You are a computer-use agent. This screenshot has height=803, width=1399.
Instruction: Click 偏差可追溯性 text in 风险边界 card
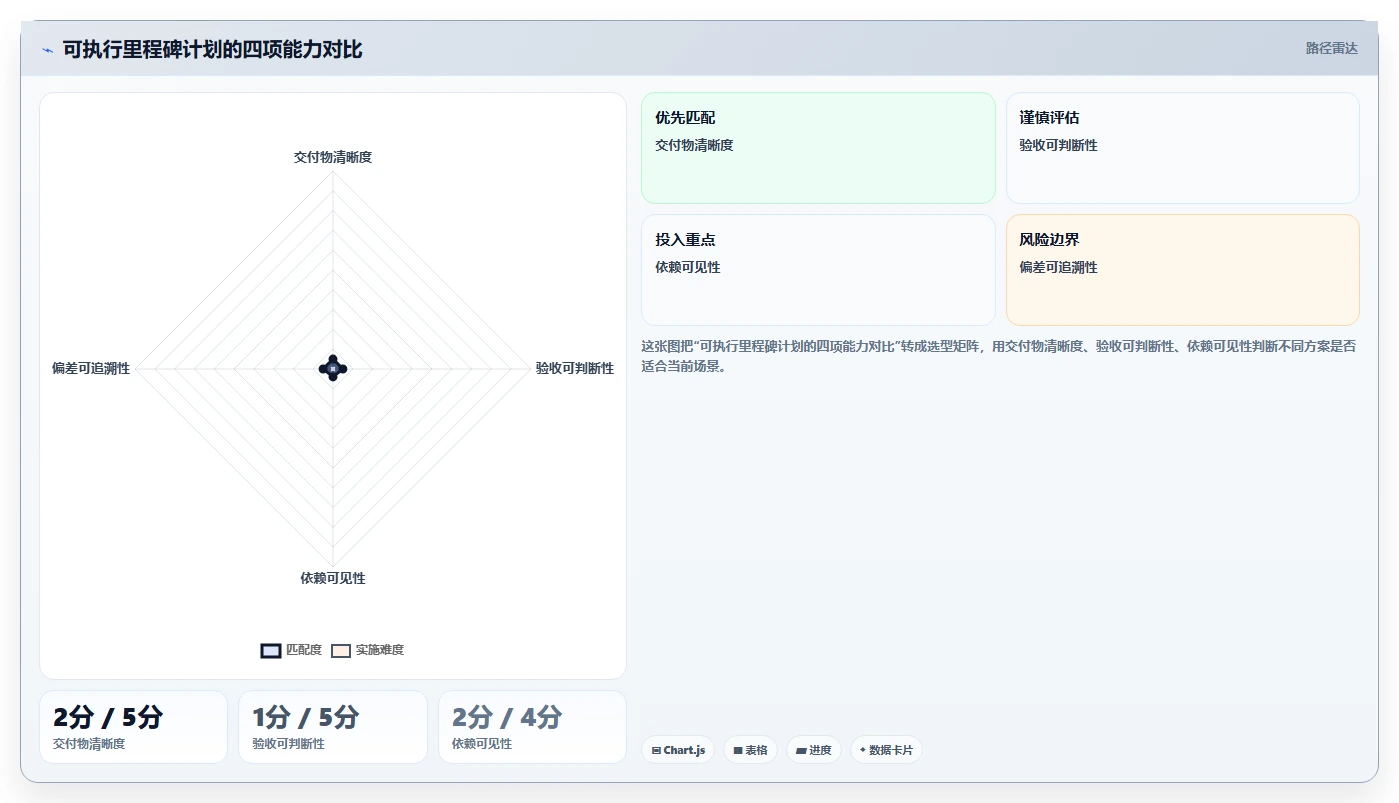point(1058,267)
